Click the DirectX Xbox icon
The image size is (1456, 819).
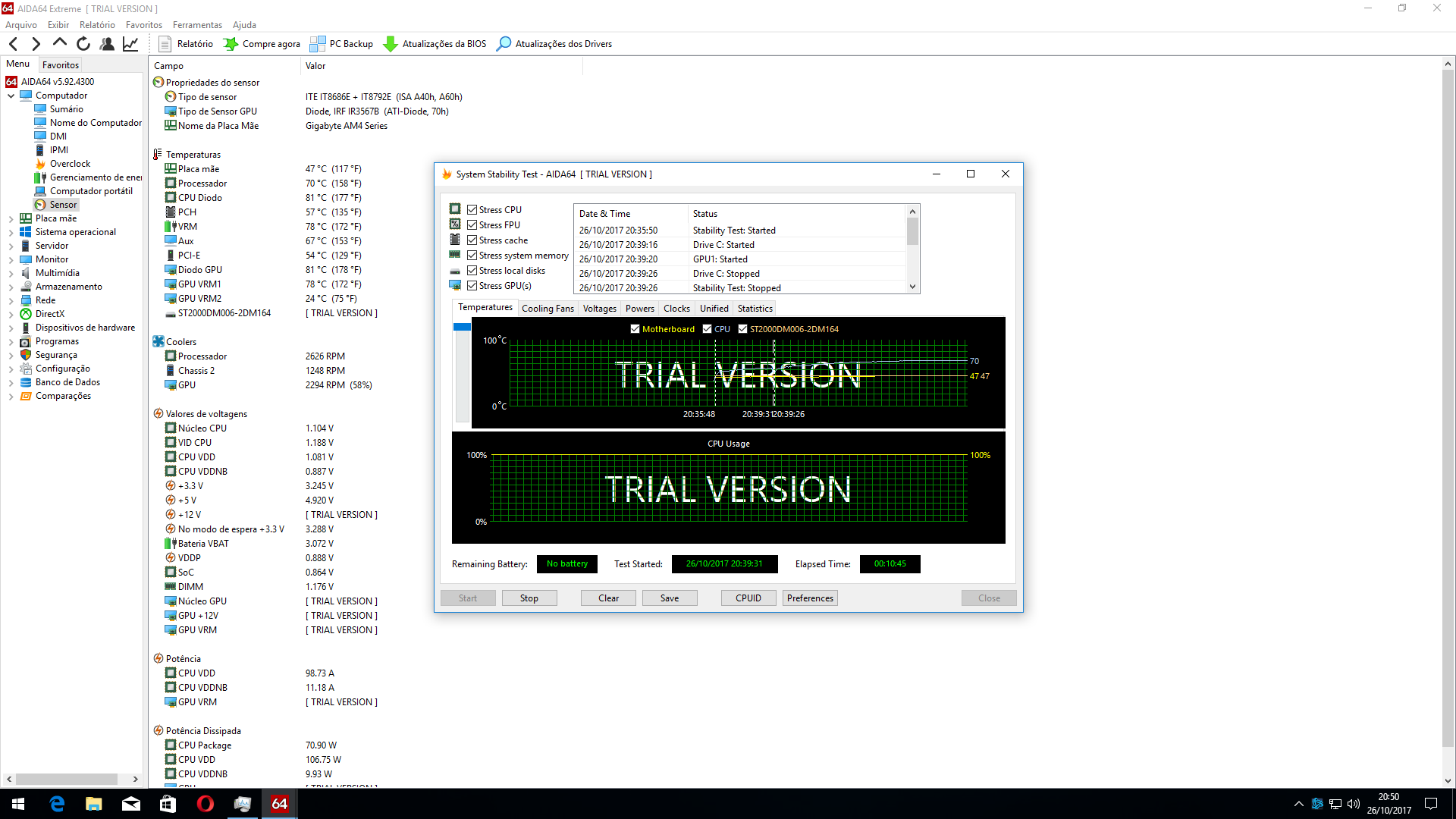tap(26, 314)
